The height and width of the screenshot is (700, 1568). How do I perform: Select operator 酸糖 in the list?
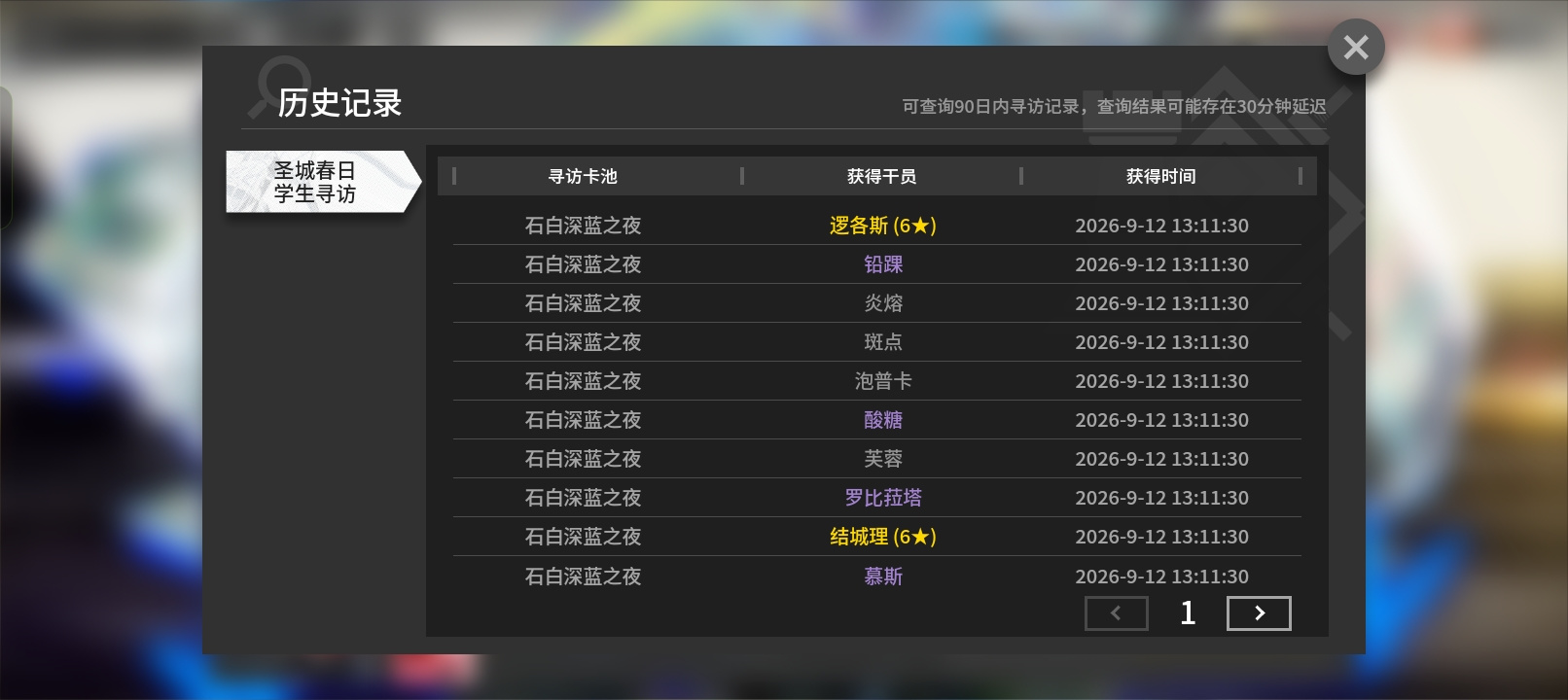(883, 420)
